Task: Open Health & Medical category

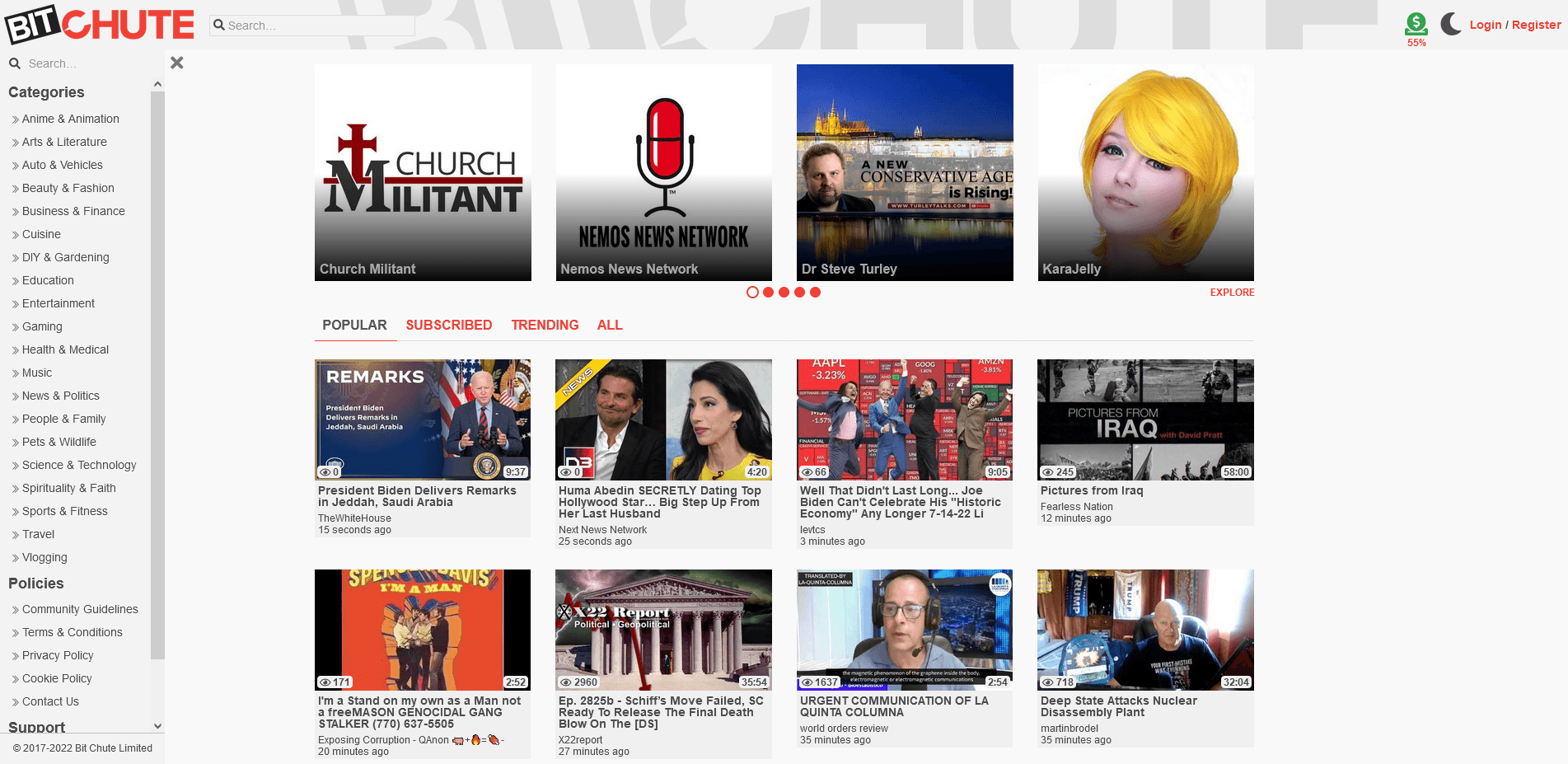Action: (x=65, y=349)
